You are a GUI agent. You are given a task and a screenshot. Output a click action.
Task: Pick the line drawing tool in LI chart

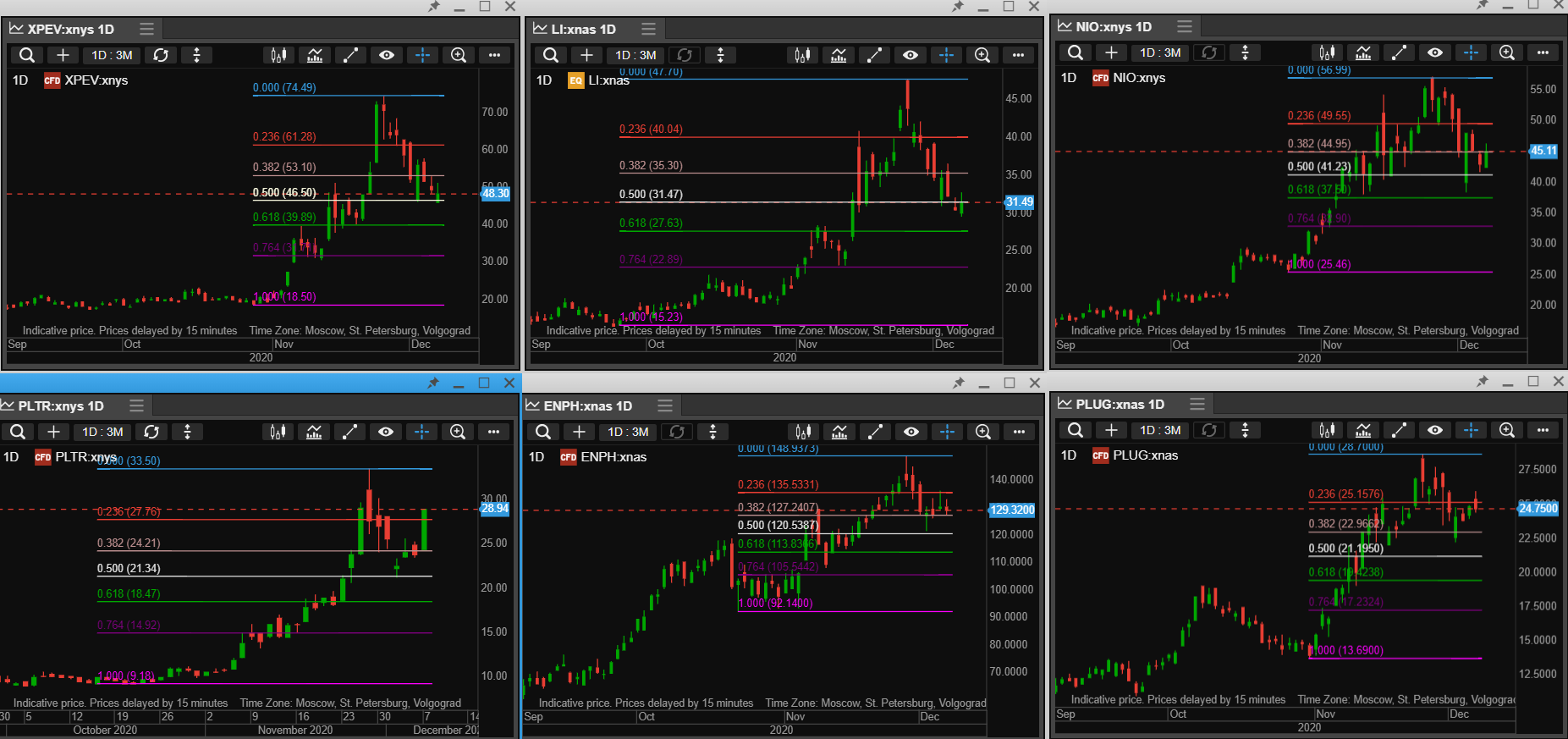pyautogui.click(x=874, y=55)
